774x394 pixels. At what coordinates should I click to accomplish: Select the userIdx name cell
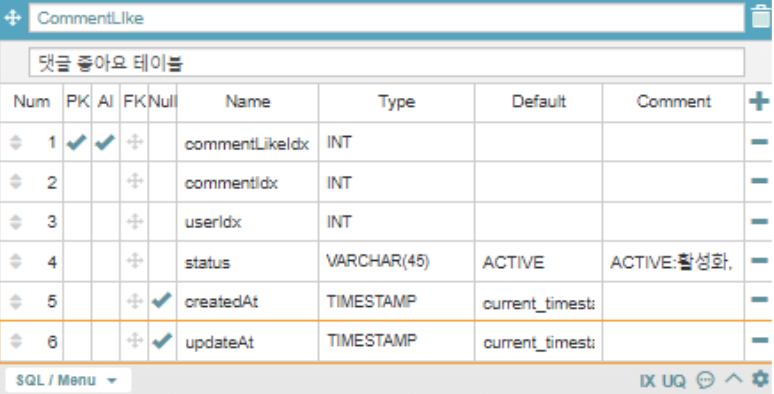pos(247,222)
